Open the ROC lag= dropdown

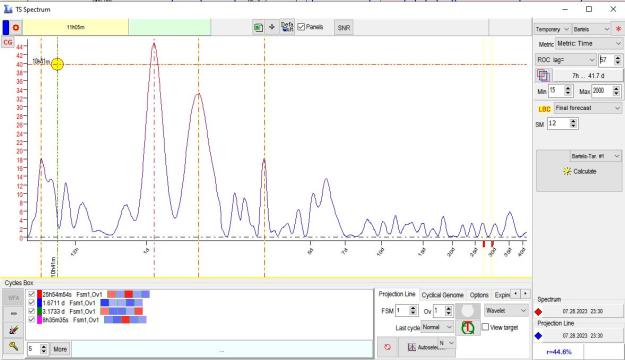coord(566,60)
